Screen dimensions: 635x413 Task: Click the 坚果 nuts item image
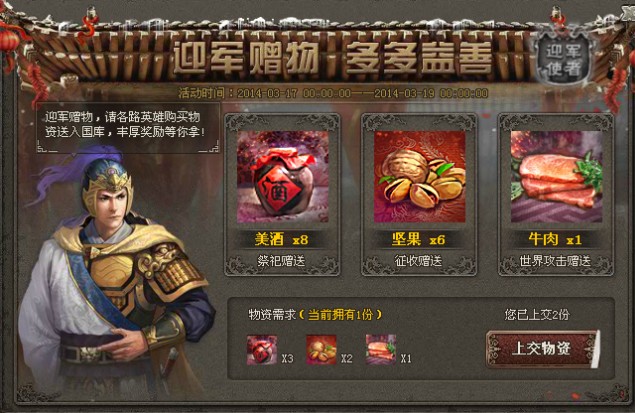click(419, 177)
